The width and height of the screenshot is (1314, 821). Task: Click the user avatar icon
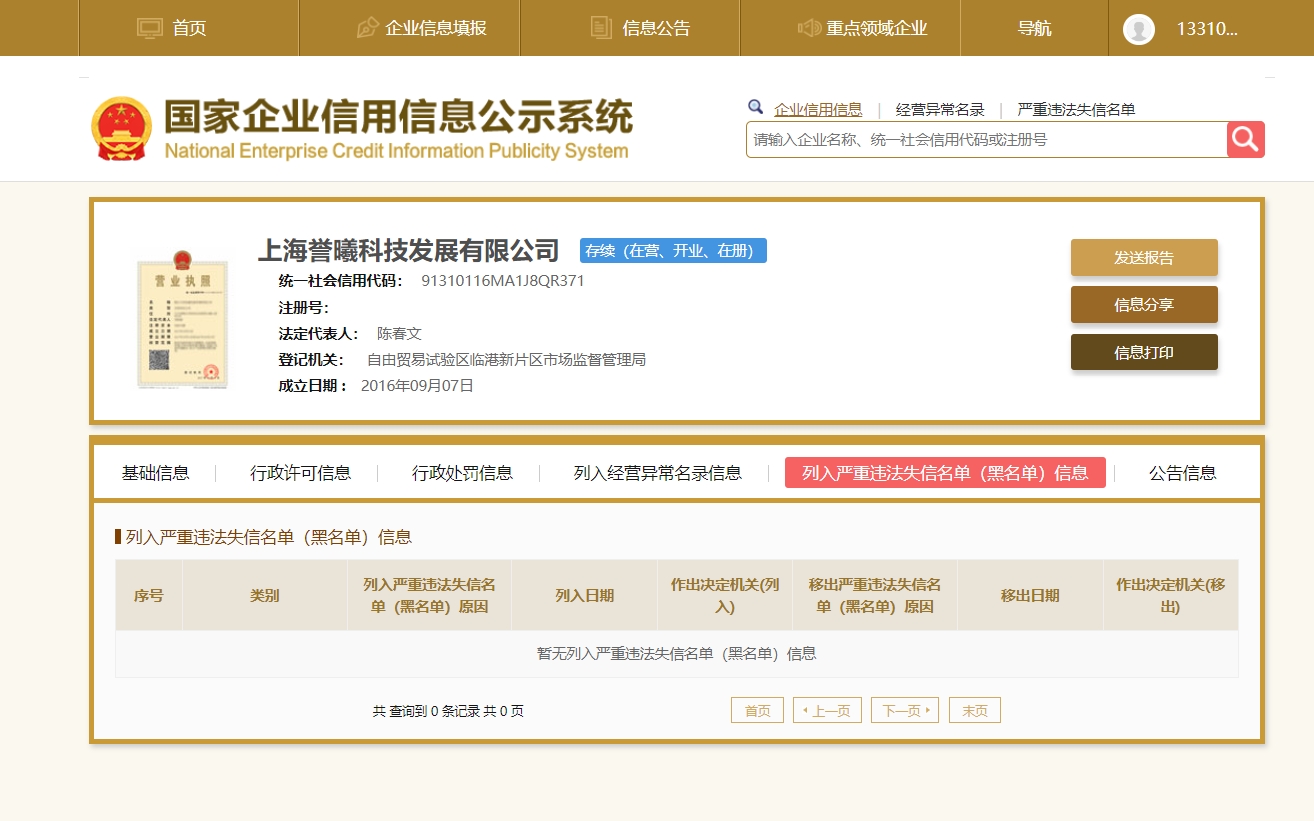pos(1138,29)
